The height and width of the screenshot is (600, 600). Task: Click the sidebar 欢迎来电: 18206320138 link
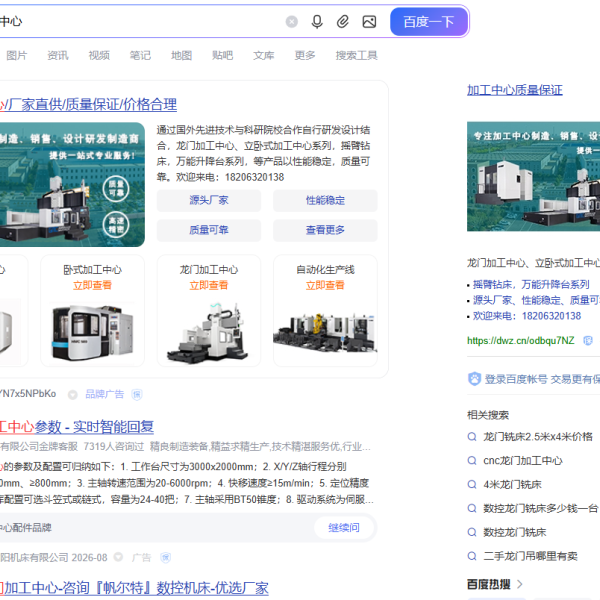coord(527,316)
